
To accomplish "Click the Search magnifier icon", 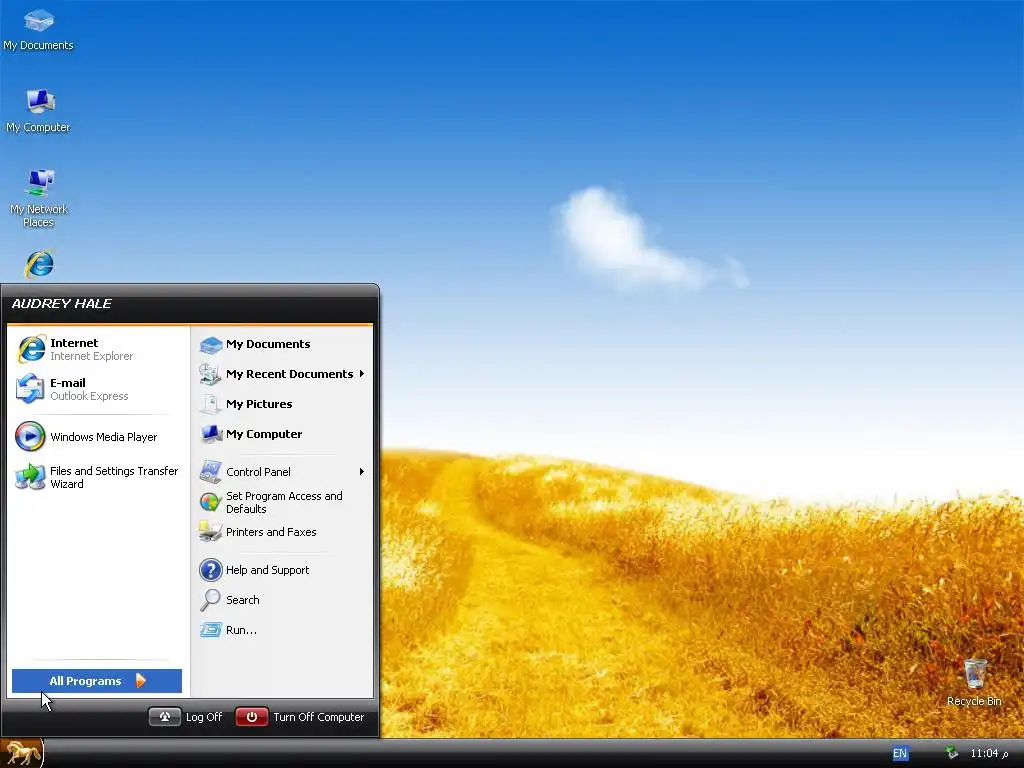I will pyautogui.click(x=210, y=600).
